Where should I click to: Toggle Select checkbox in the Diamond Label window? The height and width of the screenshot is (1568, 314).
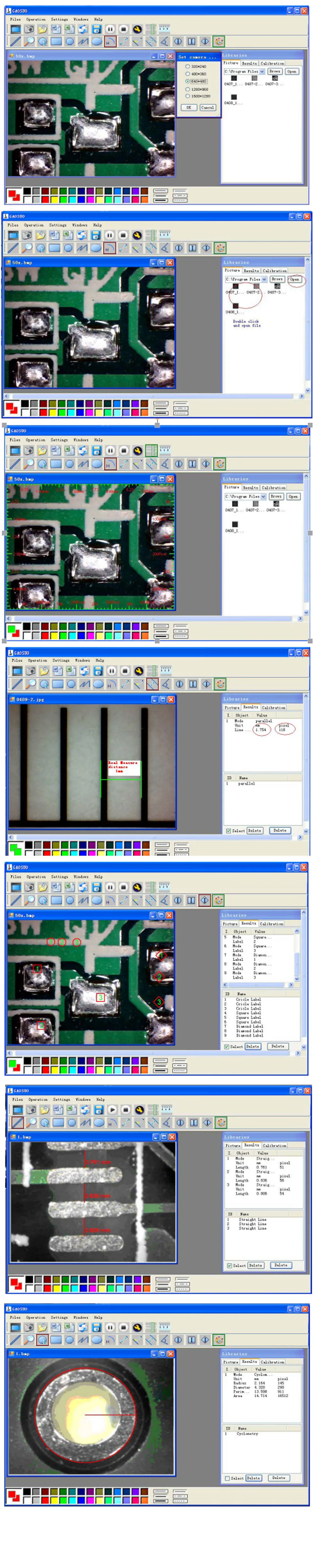pyautogui.click(x=226, y=1046)
